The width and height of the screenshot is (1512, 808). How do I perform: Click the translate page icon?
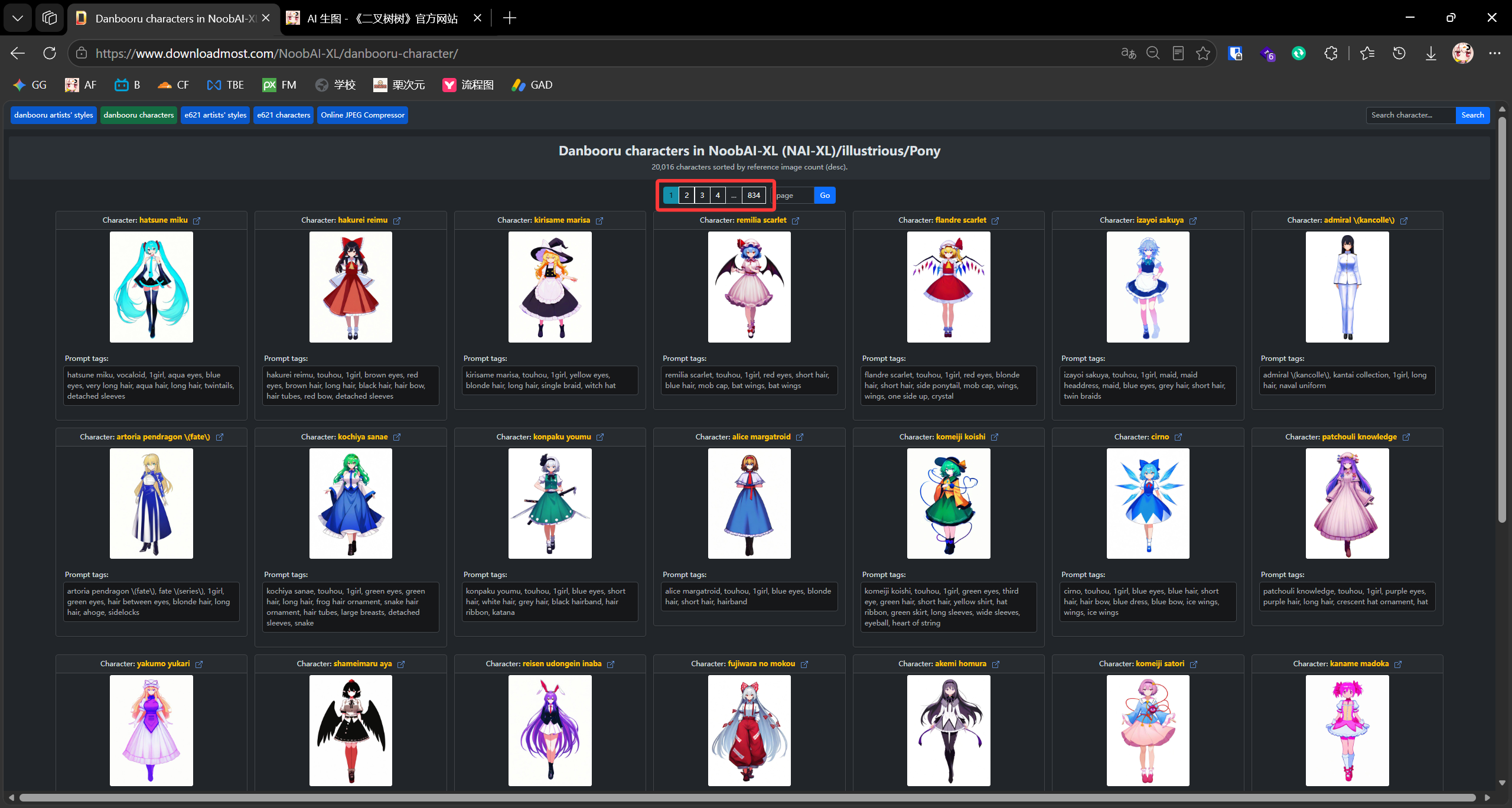tap(1128, 53)
